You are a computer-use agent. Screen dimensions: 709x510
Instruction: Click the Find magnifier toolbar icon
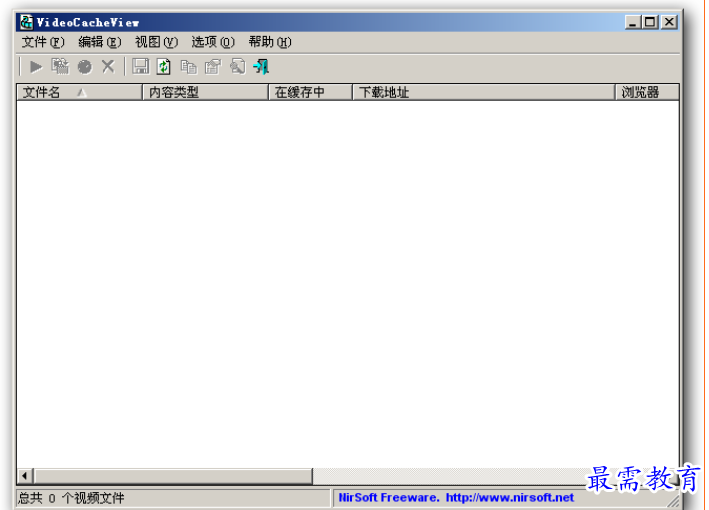click(237, 67)
